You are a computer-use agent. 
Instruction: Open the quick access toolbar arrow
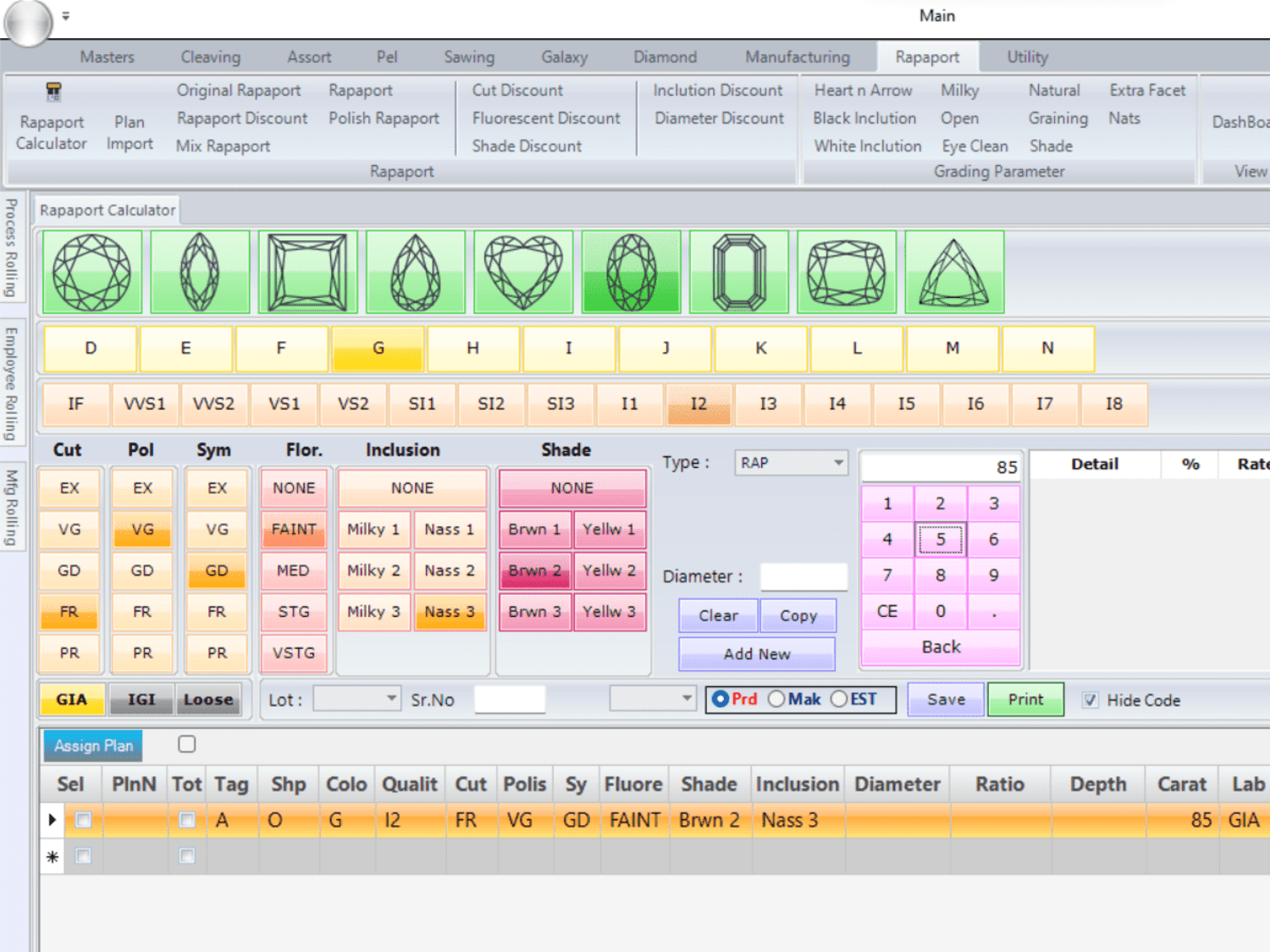coord(66,15)
